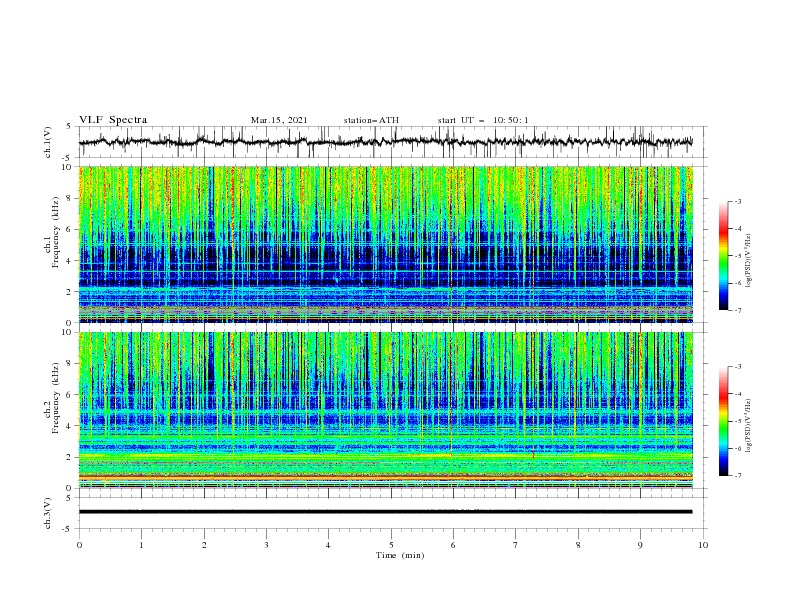Click the time axis tick label "3"
Viewport: 792px width, 612px height.
266,545
